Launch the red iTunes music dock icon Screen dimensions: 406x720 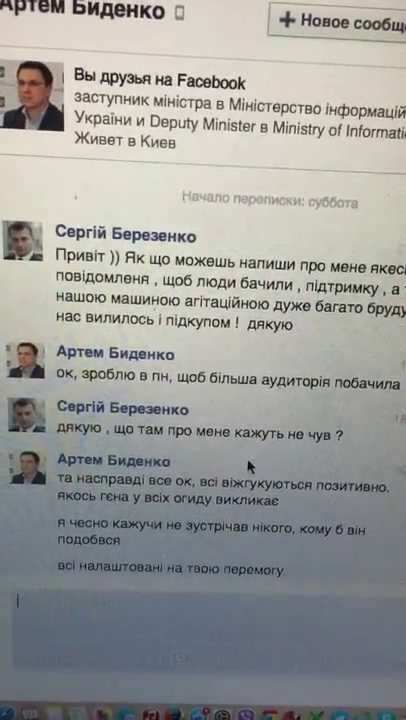click(151, 715)
